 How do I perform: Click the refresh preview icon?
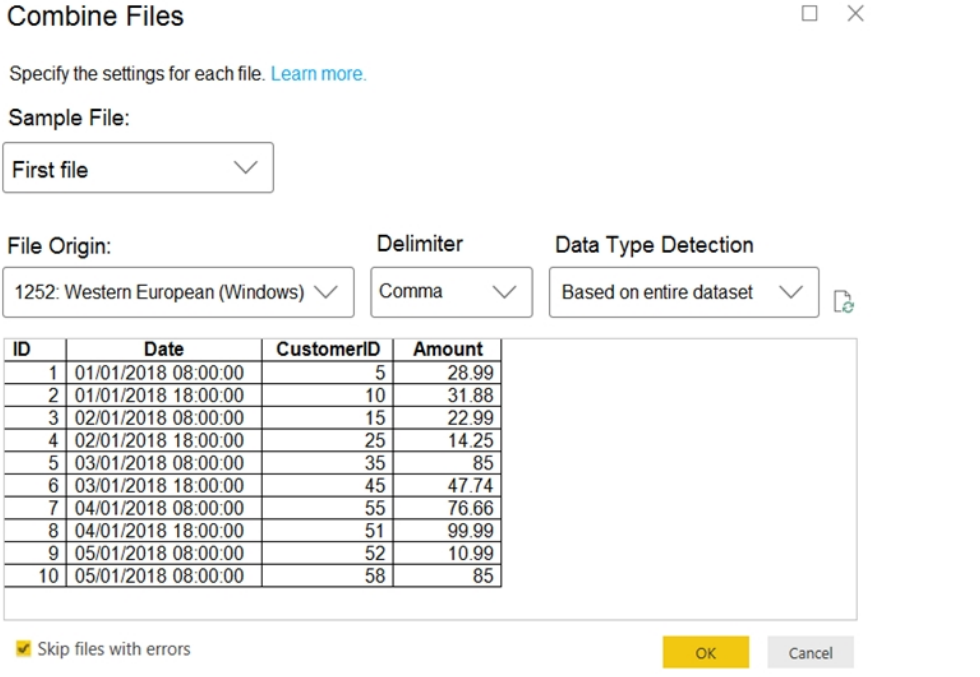click(x=843, y=301)
